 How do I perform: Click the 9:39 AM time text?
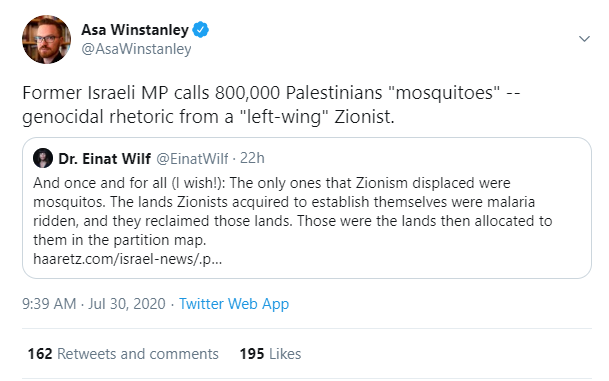49,304
